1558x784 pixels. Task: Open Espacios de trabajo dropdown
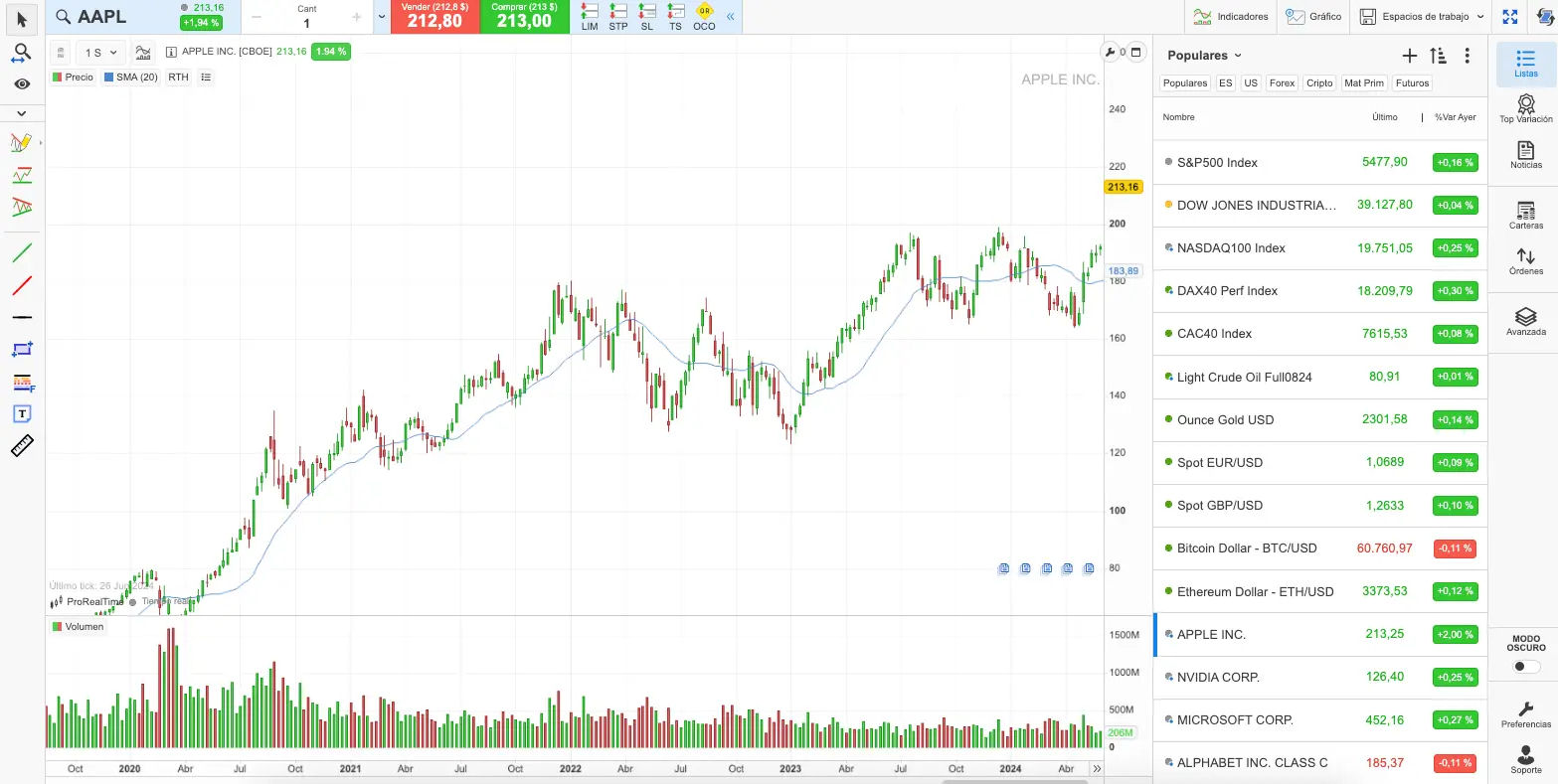[1422, 17]
